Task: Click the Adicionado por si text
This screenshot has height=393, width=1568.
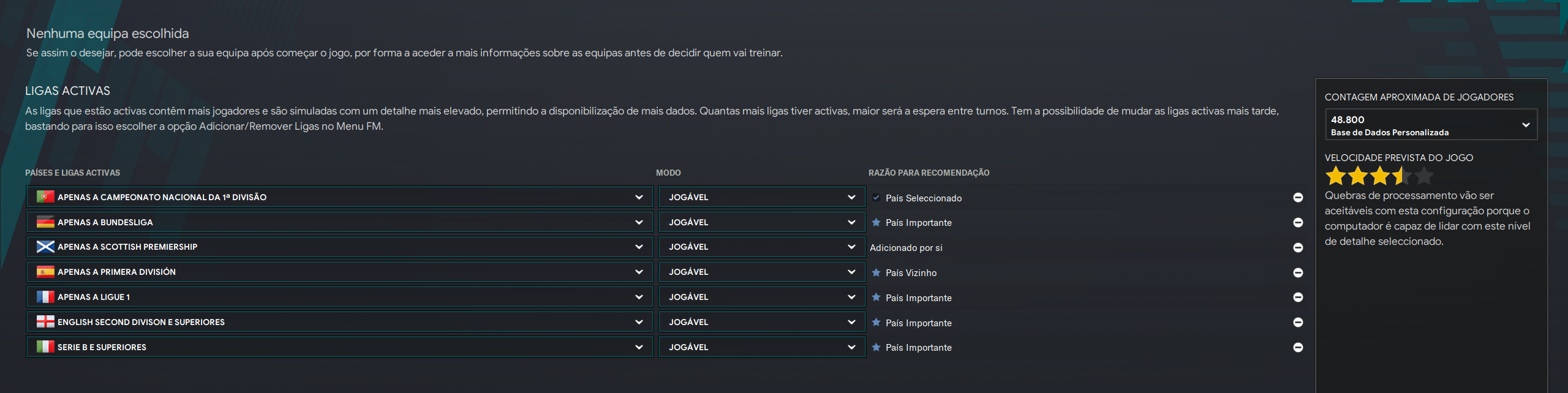Action: (906, 248)
